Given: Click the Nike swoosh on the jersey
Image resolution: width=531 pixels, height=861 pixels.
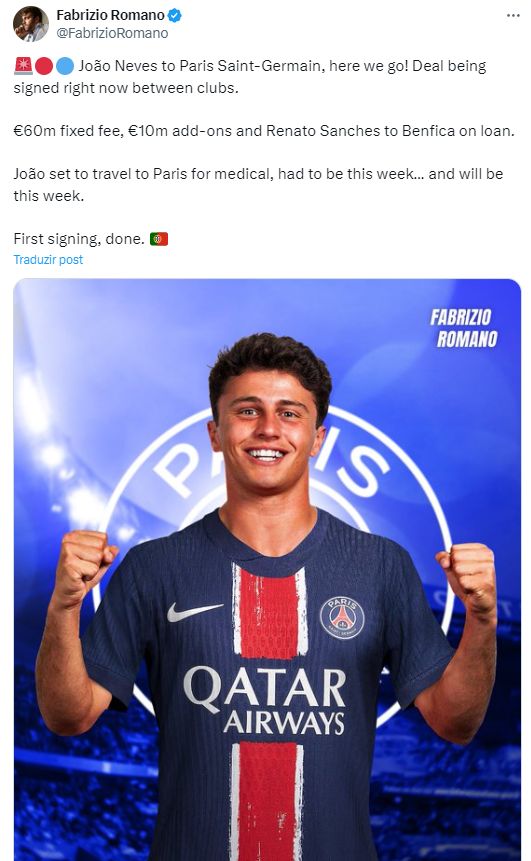Looking at the screenshot, I should click(x=194, y=611).
